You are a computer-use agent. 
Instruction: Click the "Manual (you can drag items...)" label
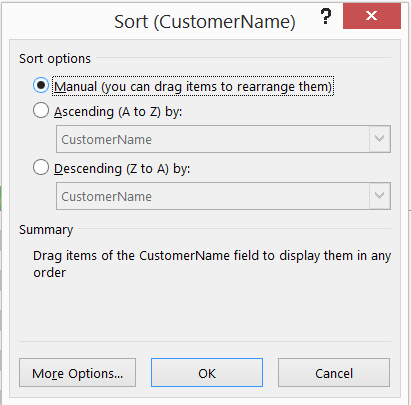[193, 86]
